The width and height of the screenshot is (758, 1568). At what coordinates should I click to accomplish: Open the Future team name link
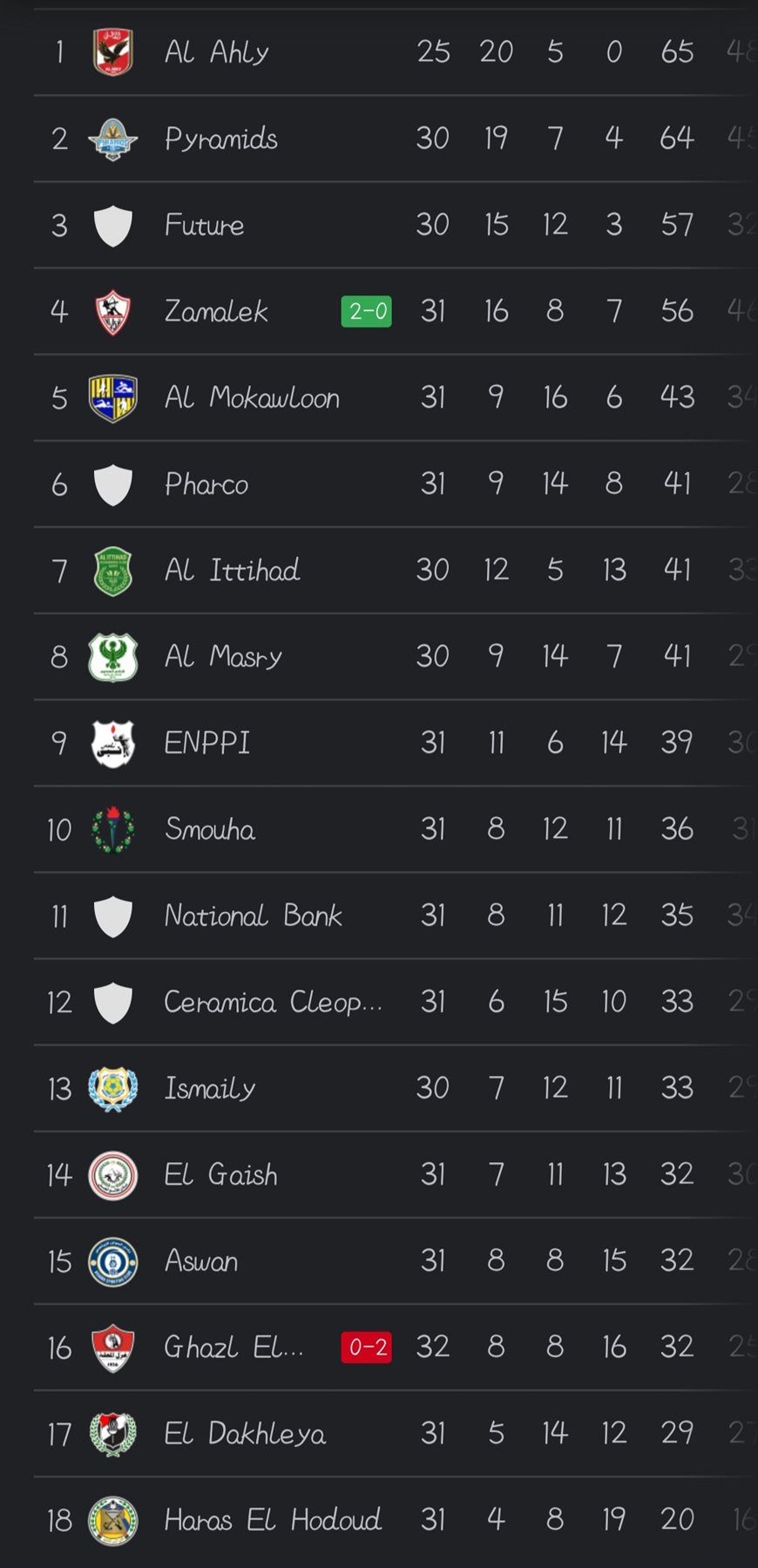205,226
